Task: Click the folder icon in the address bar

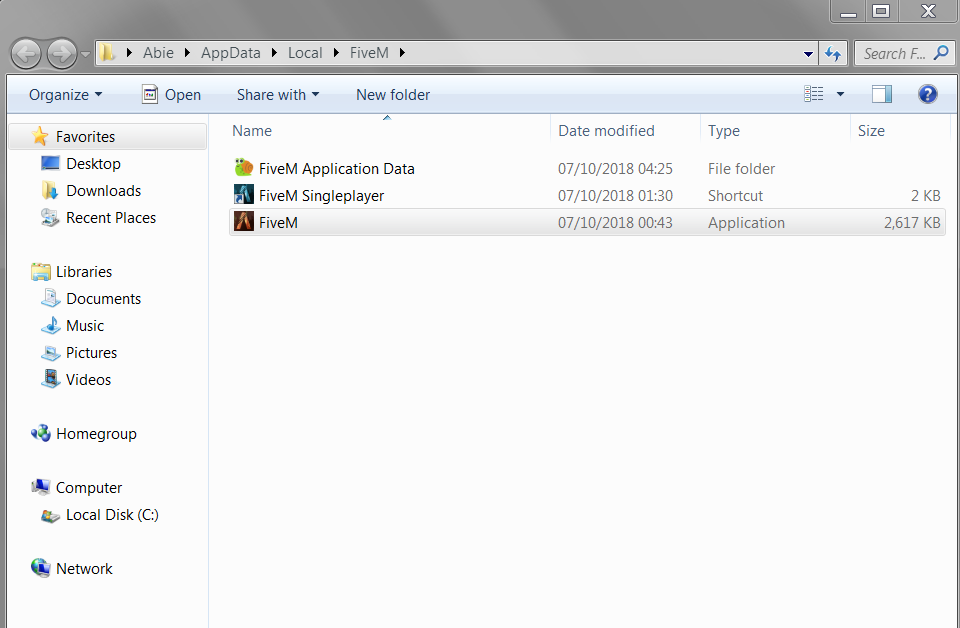Action: click(107, 53)
